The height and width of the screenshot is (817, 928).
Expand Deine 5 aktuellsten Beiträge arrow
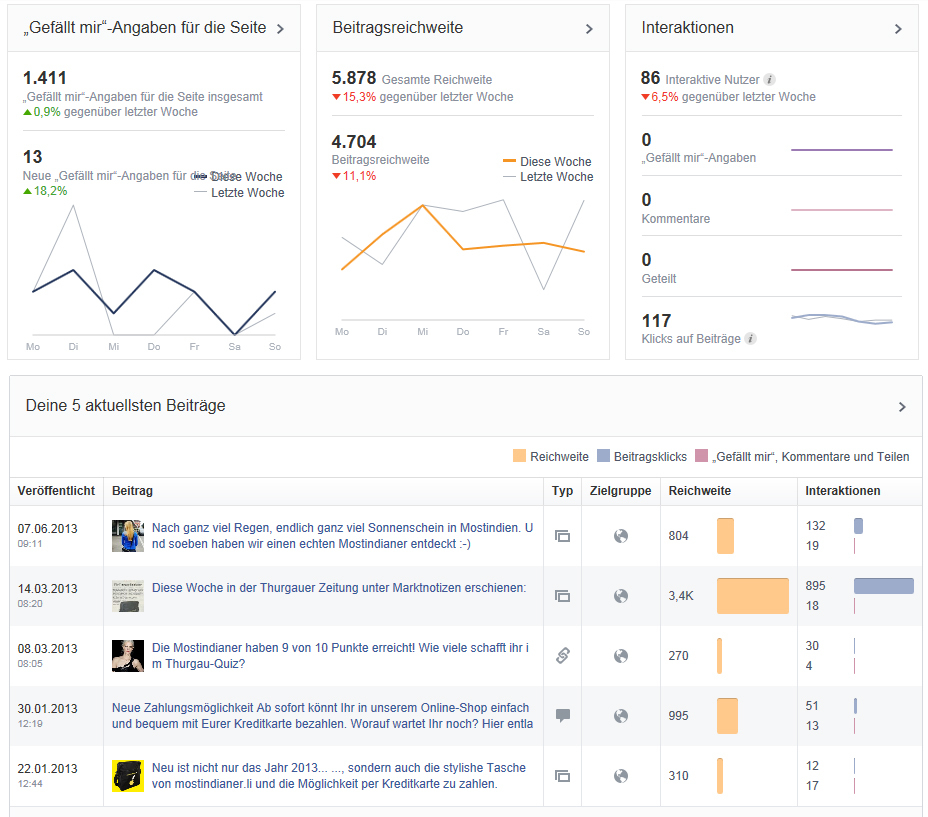pyautogui.click(x=902, y=407)
